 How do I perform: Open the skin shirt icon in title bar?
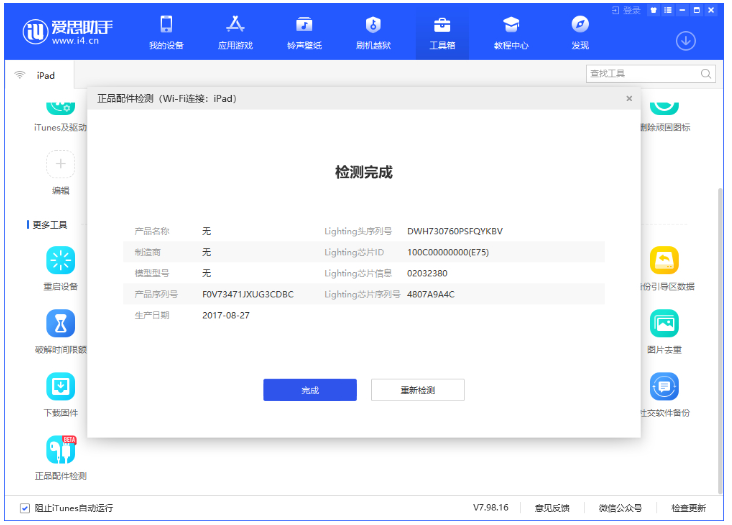pos(654,10)
